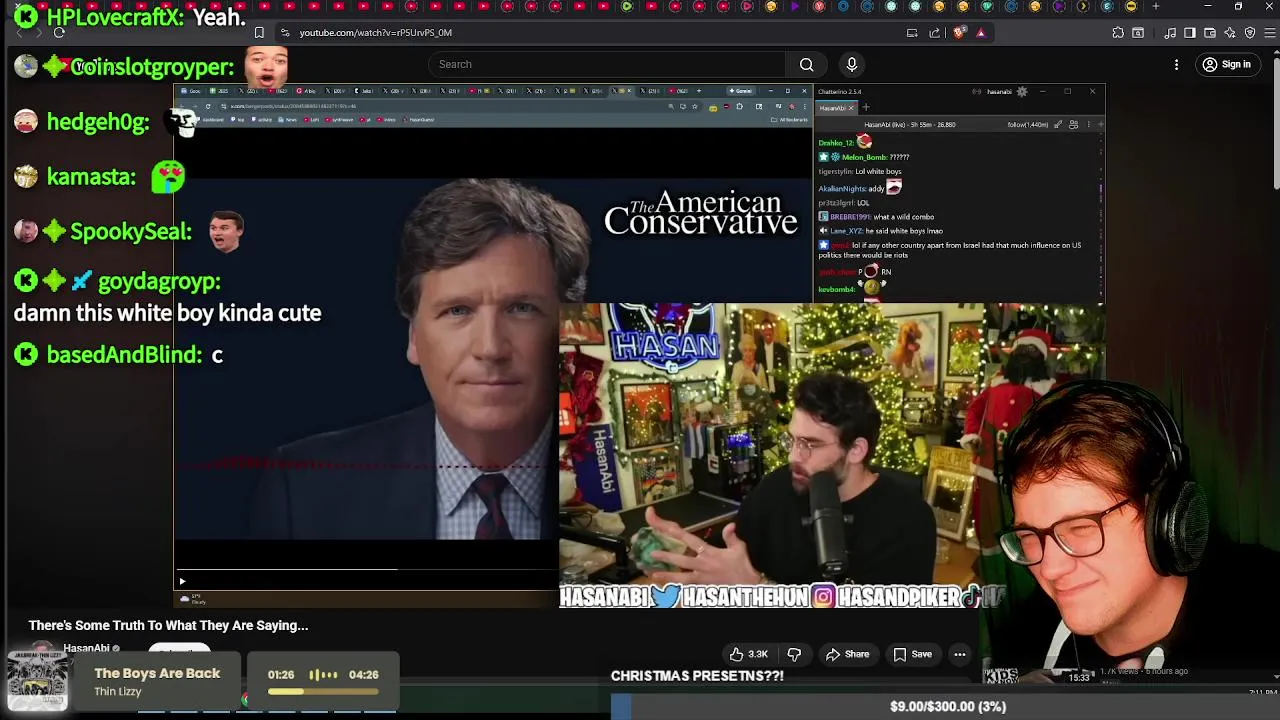1280x720 pixels.
Task: Click the YouTube magnifier search button
Action: pos(806,65)
